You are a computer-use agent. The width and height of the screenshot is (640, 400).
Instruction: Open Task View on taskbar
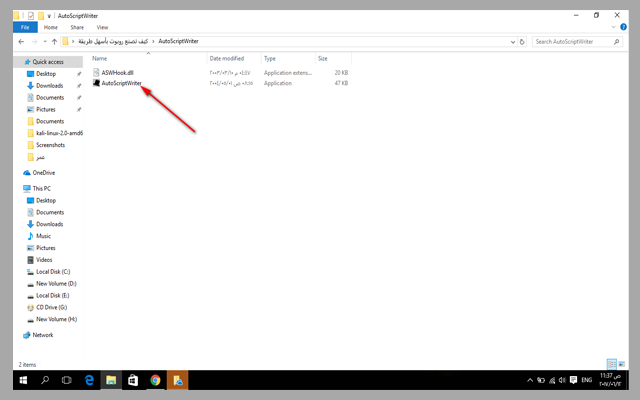67,380
